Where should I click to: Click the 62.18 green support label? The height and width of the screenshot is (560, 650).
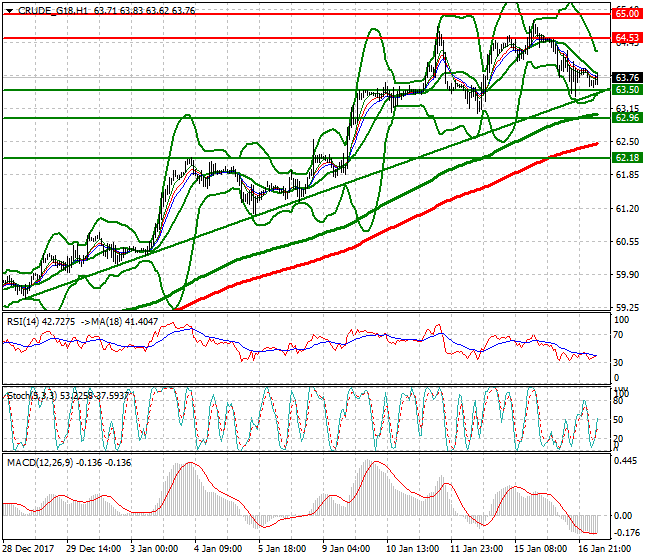click(x=627, y=158)
